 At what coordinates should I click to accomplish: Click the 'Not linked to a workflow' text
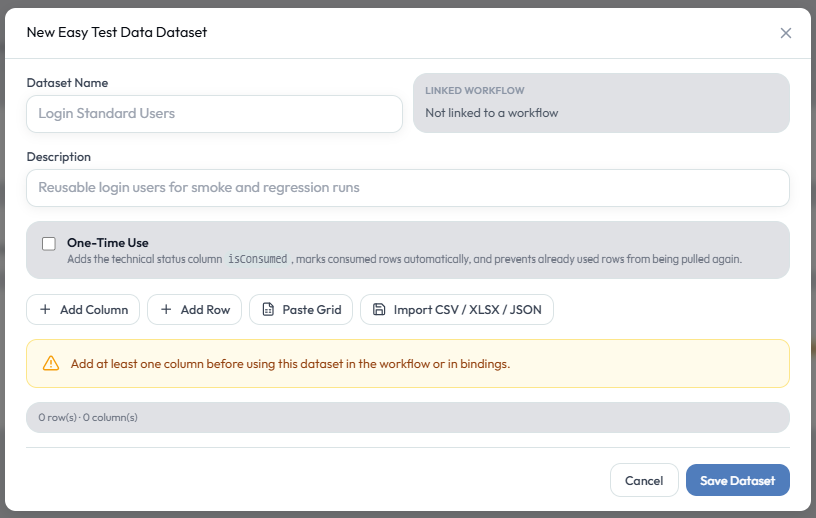(492, 113)
